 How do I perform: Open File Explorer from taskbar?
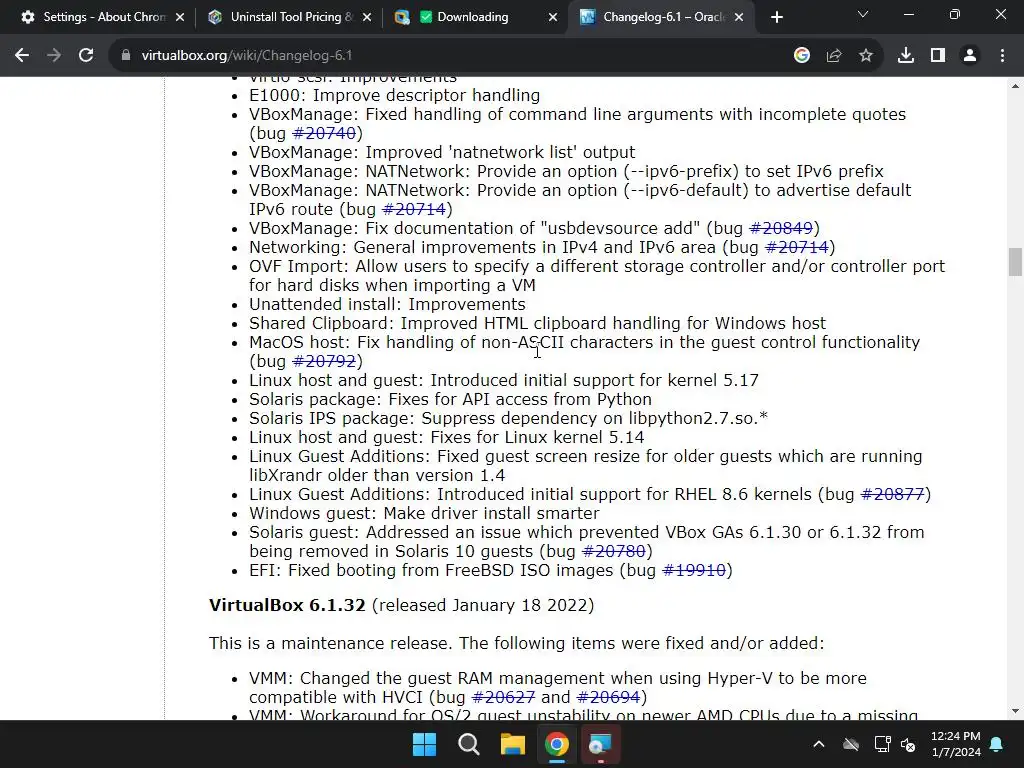coord(513,744)
